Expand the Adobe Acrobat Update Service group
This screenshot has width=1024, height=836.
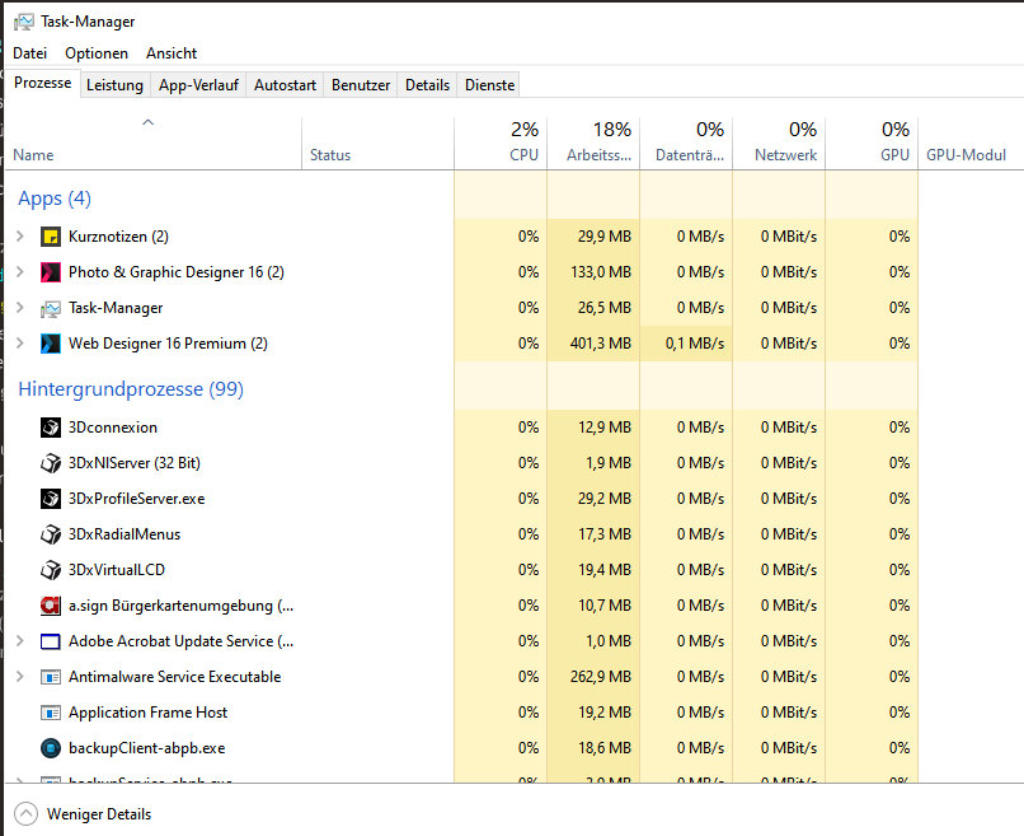coord(20,641)
